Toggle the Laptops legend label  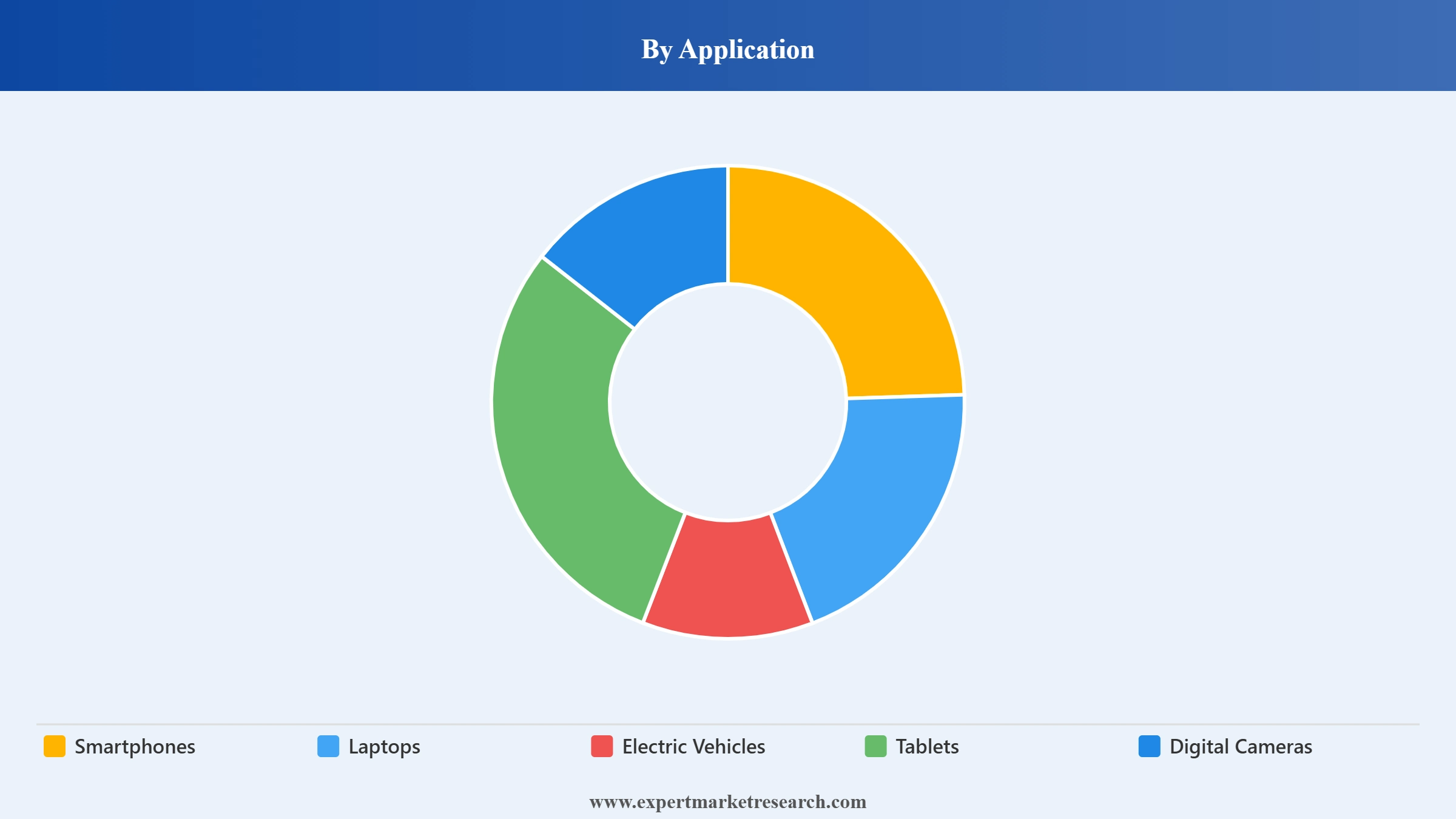click(384, 747)
